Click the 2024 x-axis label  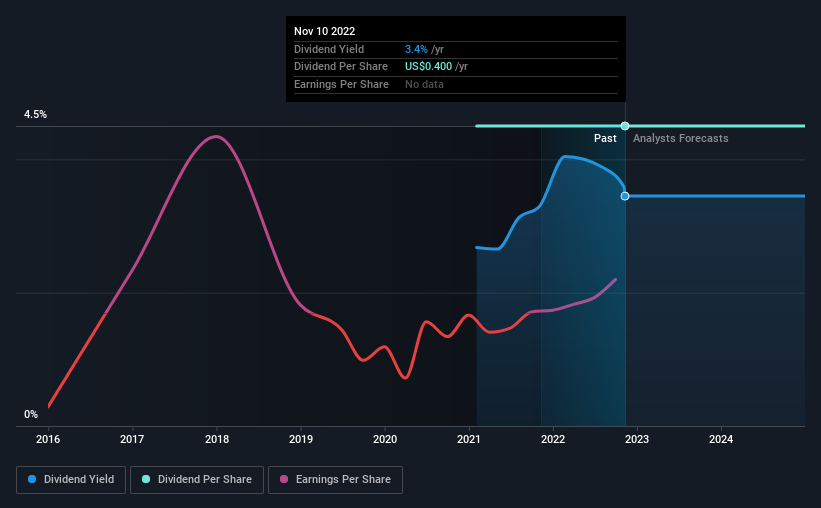coord(721,439)
